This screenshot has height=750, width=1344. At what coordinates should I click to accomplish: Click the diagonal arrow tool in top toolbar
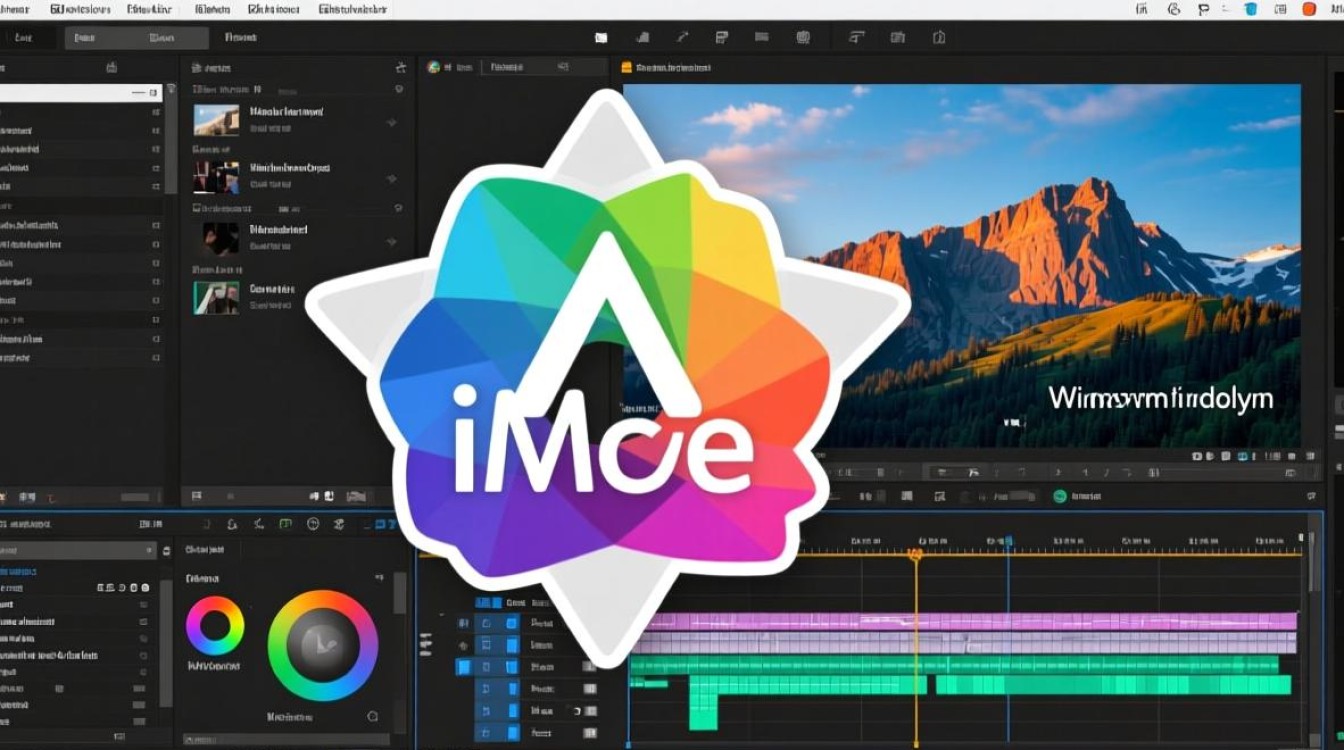[683, 38]
